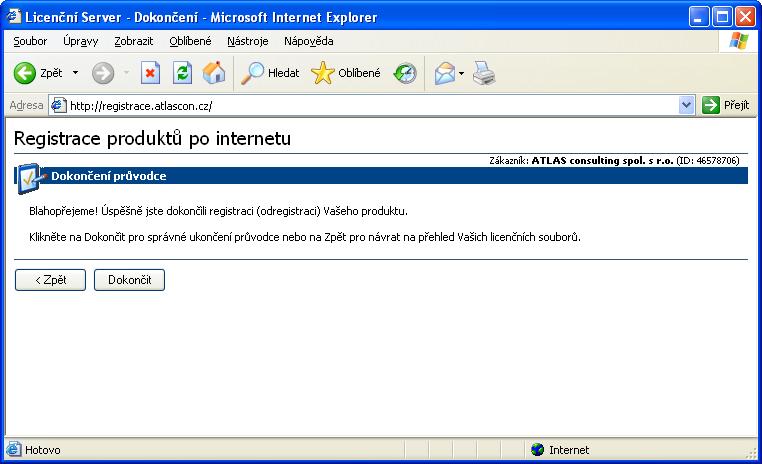Viewport: 762px width, 464px height.
Task: Click the customer name "ATLAS consulting spol. s r.o."
Action: pos(602,161)
